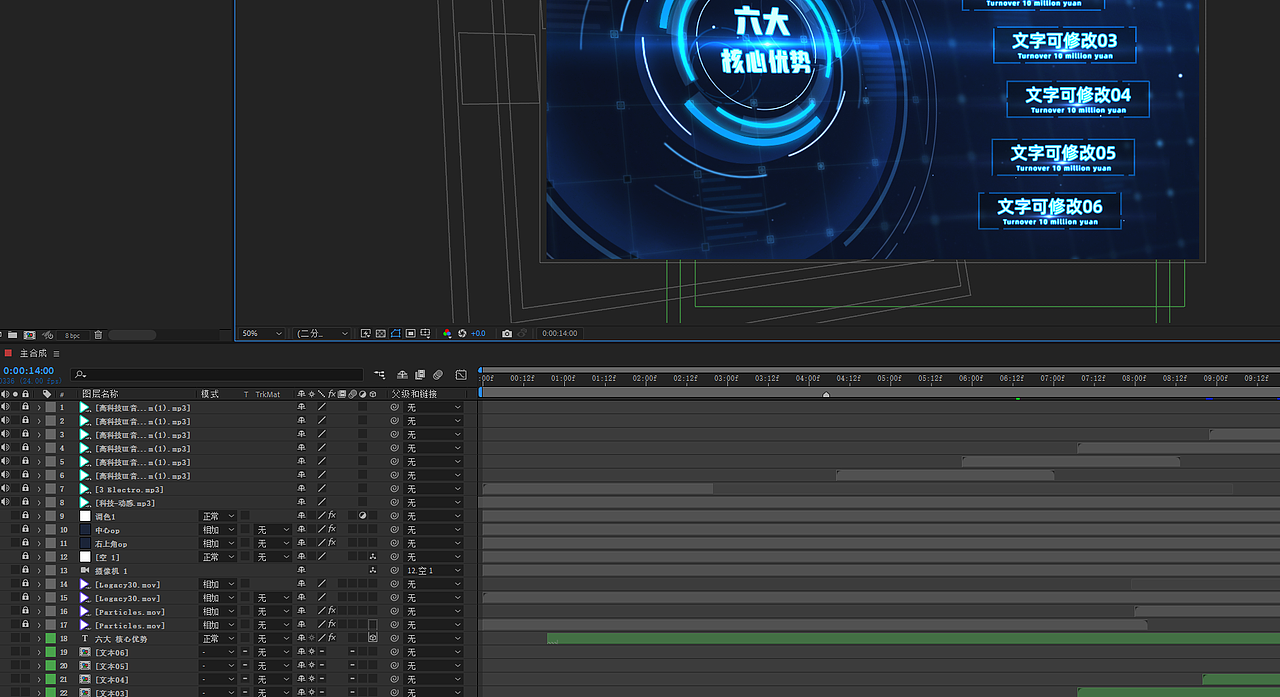Toggle fx switch on layer 16 [Particles.mov]
This screenshot has width=1280, height=697.
(x=332, y=611)
